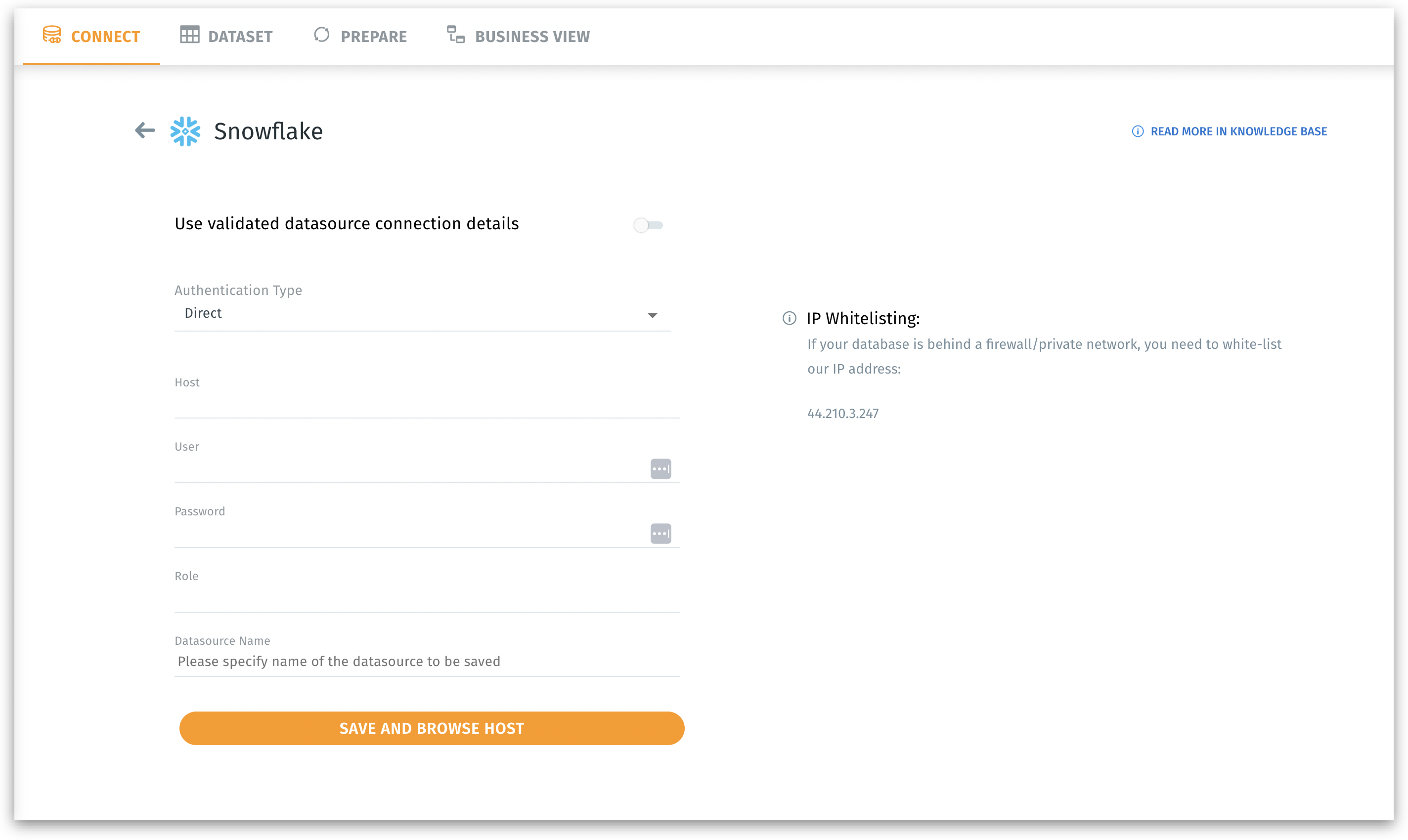
Task: Click the Prepare refresh circle icon
Action: (x=322, y=35)
